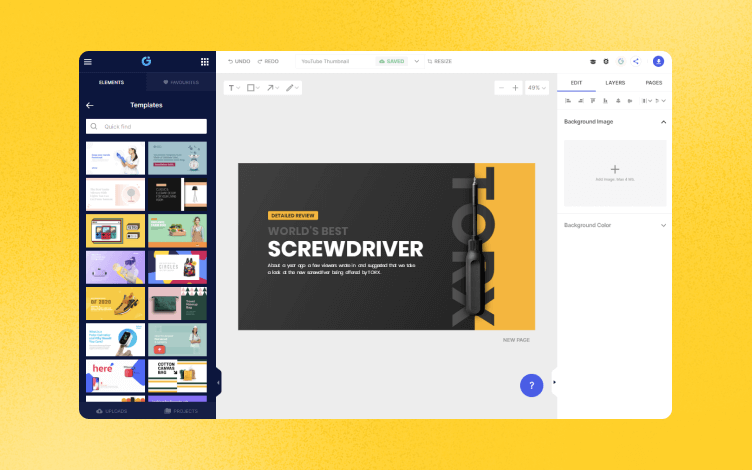The height and width of the screenshot is (470, 752).
Task: Choose the smartwatch template thumbnail
Action: coord(116,340)
